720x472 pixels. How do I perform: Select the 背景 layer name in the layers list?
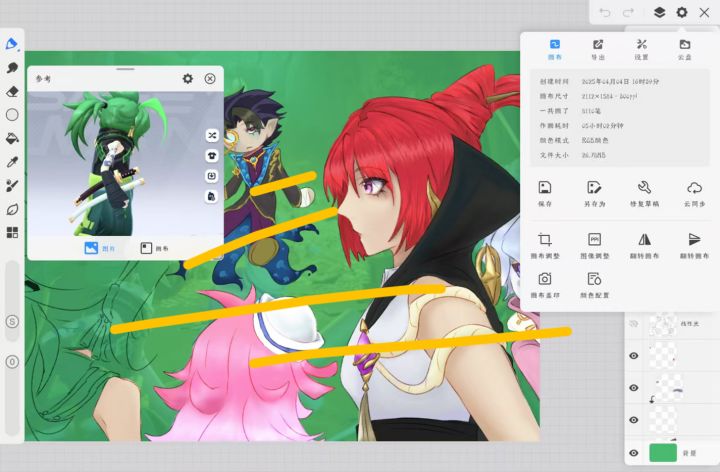click(x=689, y=453)
